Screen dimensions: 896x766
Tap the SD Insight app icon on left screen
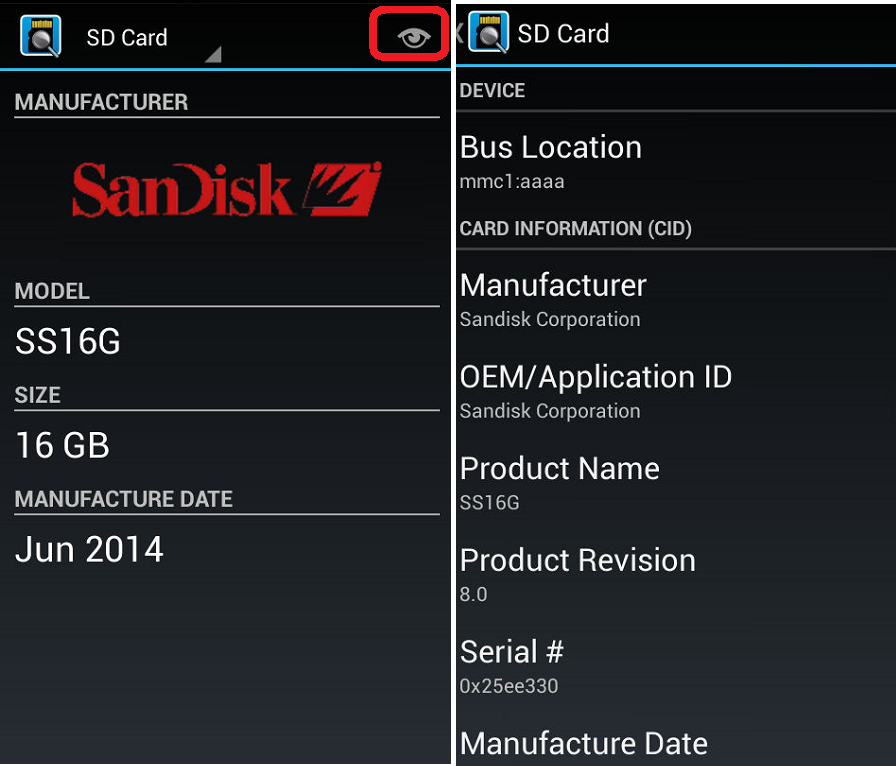[38, 32]
